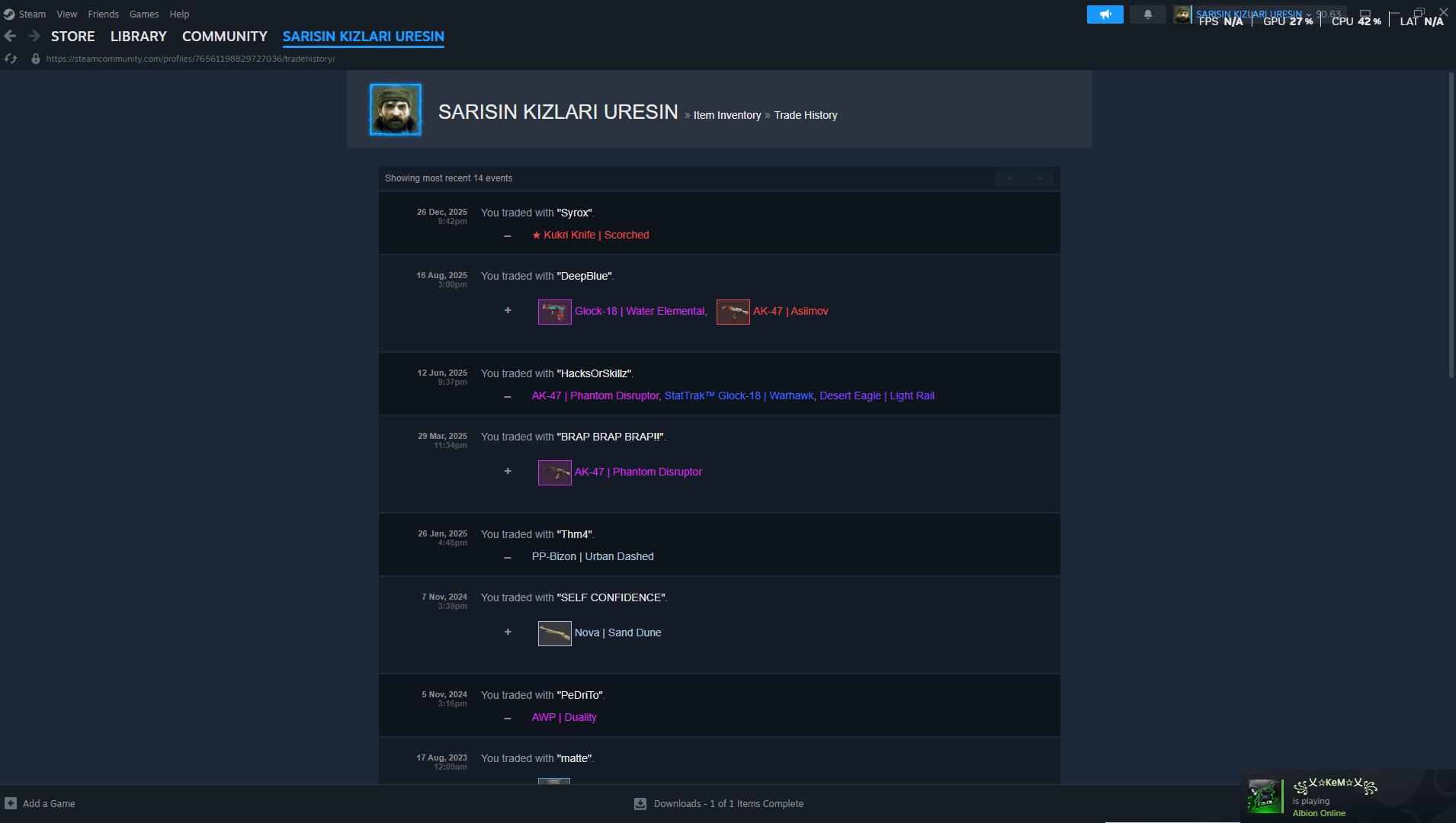
Task: Click the trade partner name "PeDriTo"
Action: coord(580,696)
